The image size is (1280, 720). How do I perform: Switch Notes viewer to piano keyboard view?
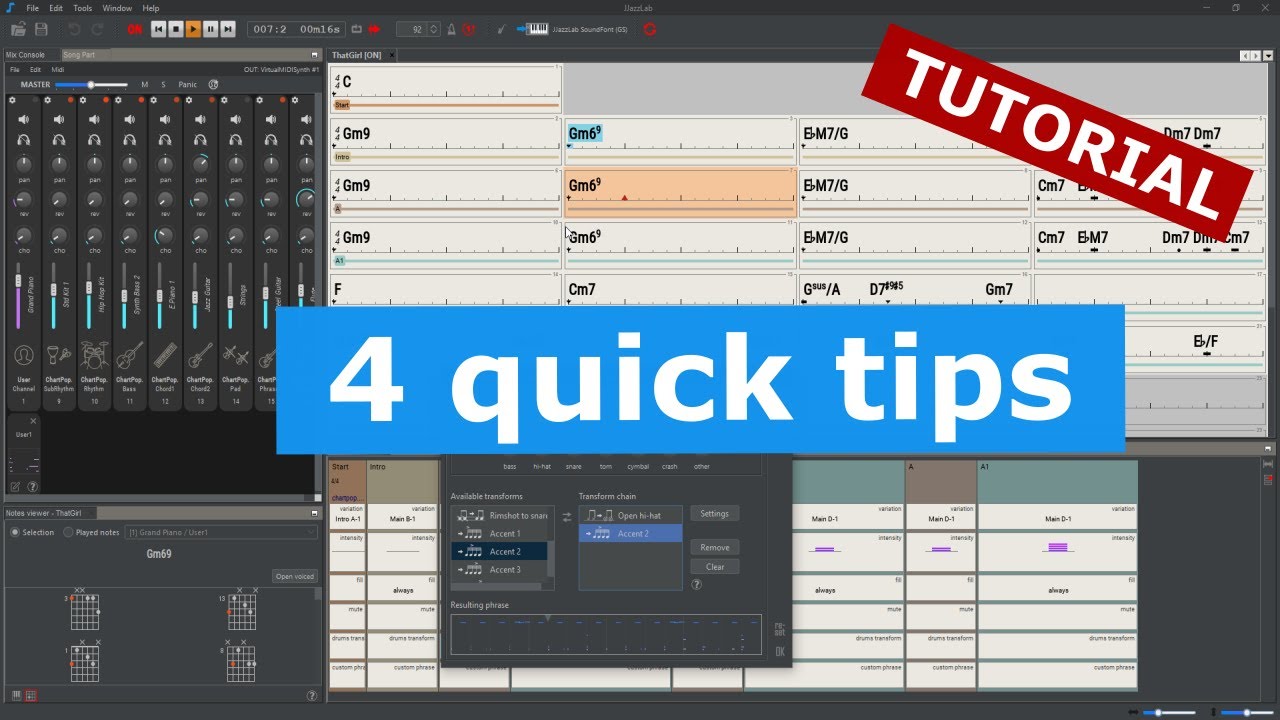pos(16,695)
